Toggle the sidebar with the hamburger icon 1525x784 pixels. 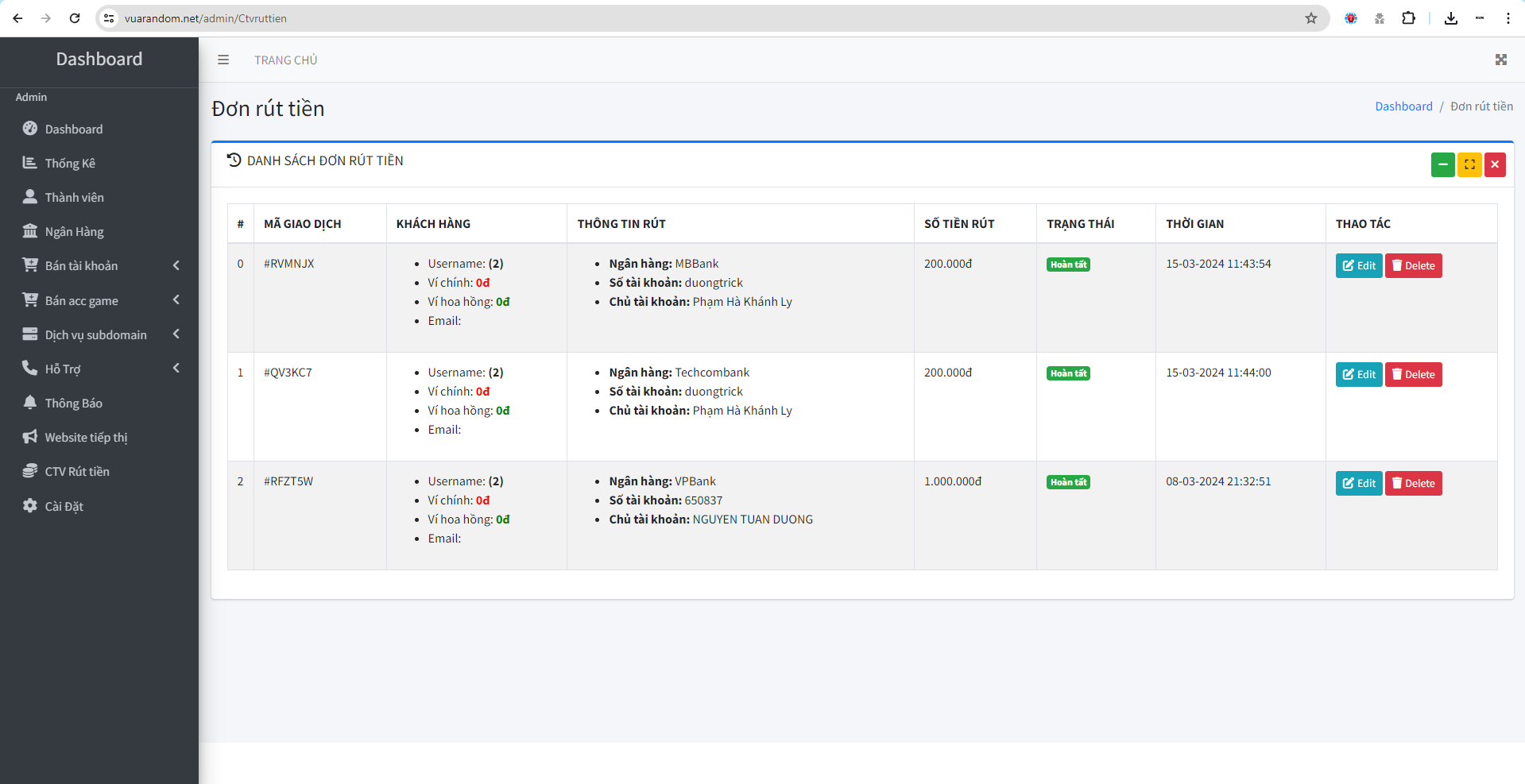[x=223, y=60]
